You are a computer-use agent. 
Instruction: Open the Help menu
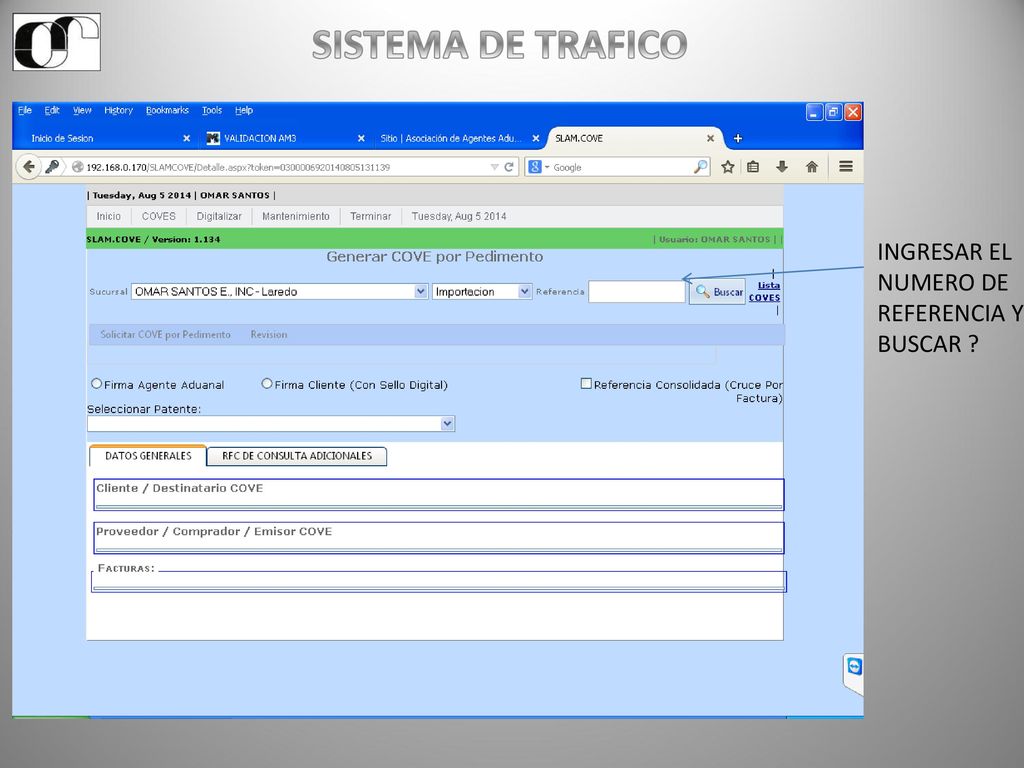pyautogui.click(x=244, y=110)
